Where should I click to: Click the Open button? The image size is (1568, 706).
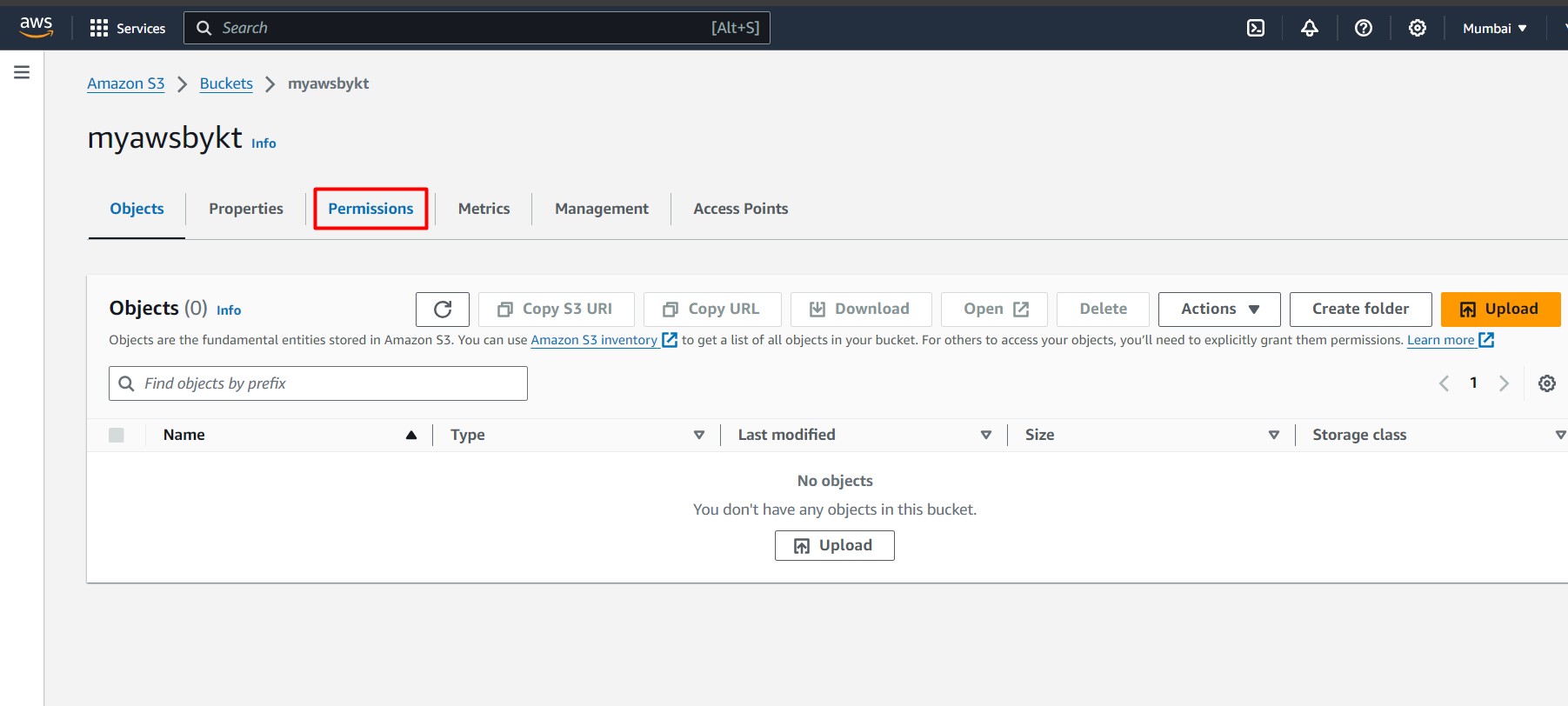point(994,309)
